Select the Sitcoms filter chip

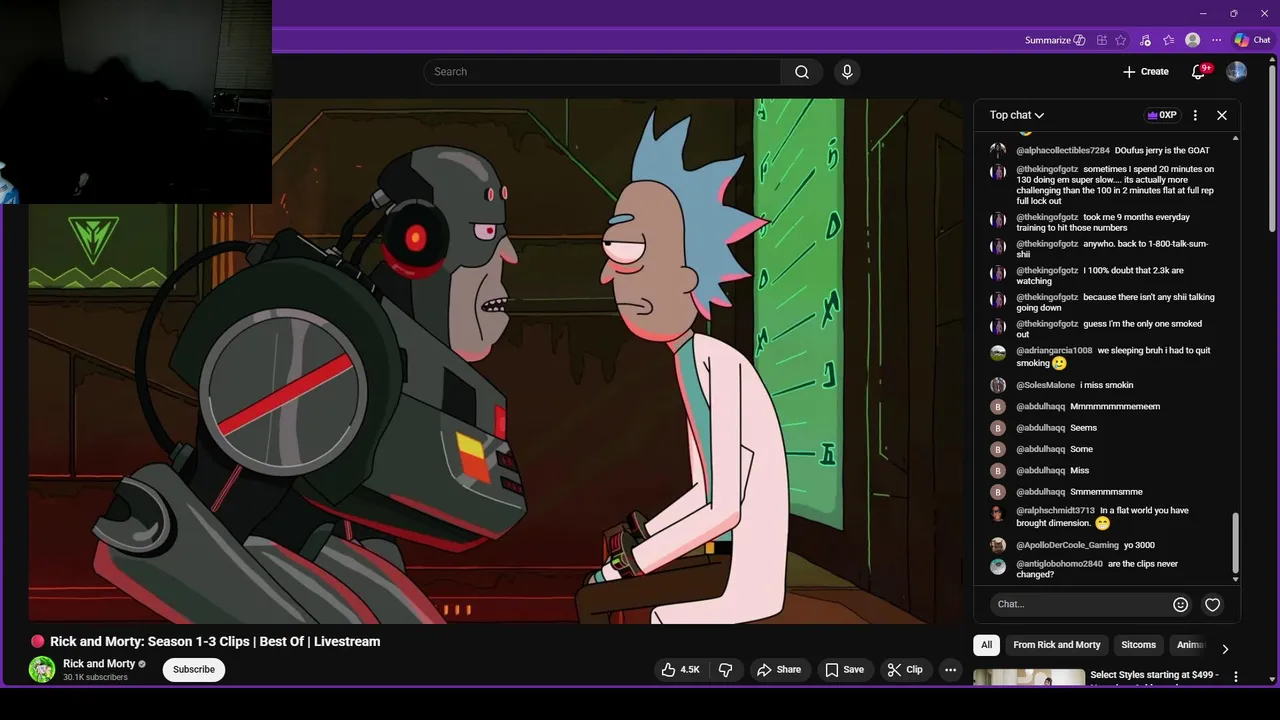point(1138,645)
